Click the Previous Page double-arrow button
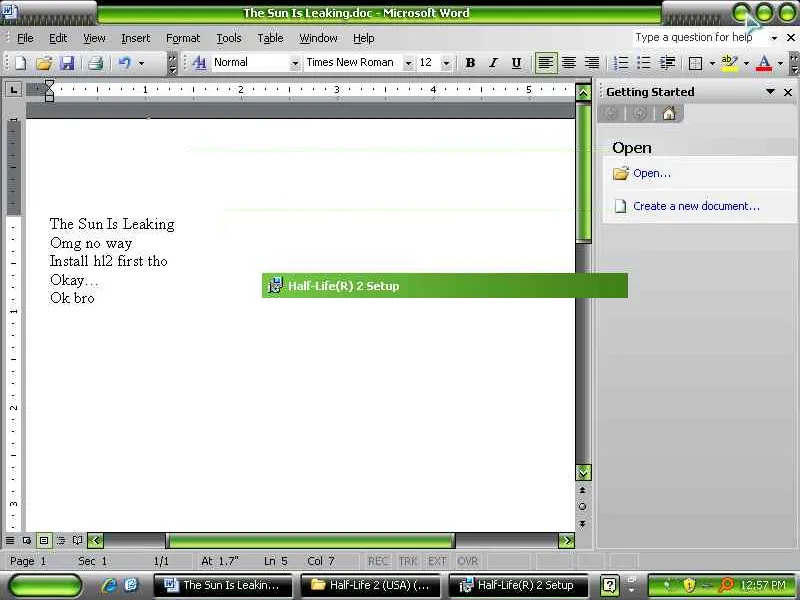The image size is (800, 600). 583,490
